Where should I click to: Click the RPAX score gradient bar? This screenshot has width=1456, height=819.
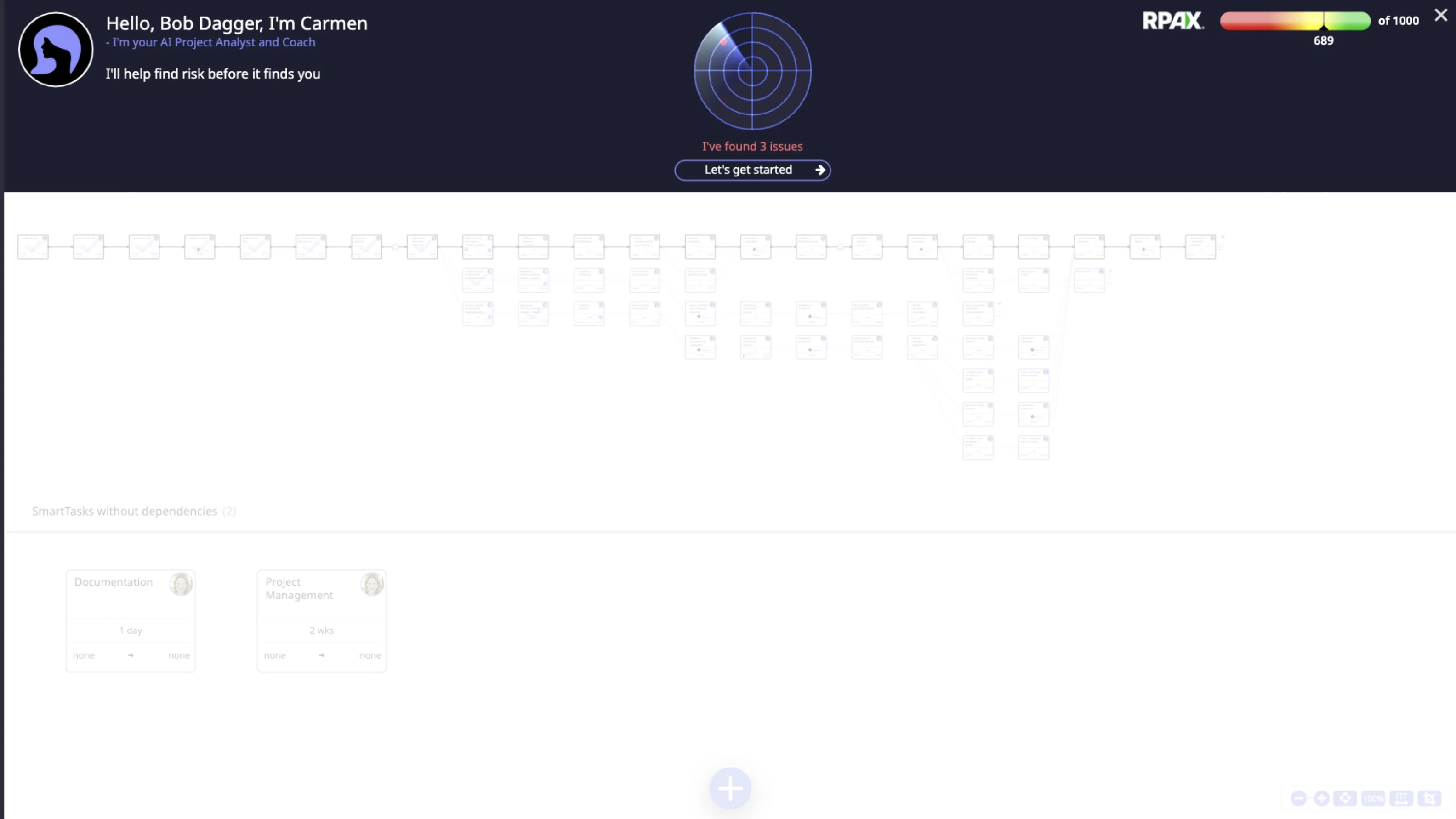tap(1294, 21)
